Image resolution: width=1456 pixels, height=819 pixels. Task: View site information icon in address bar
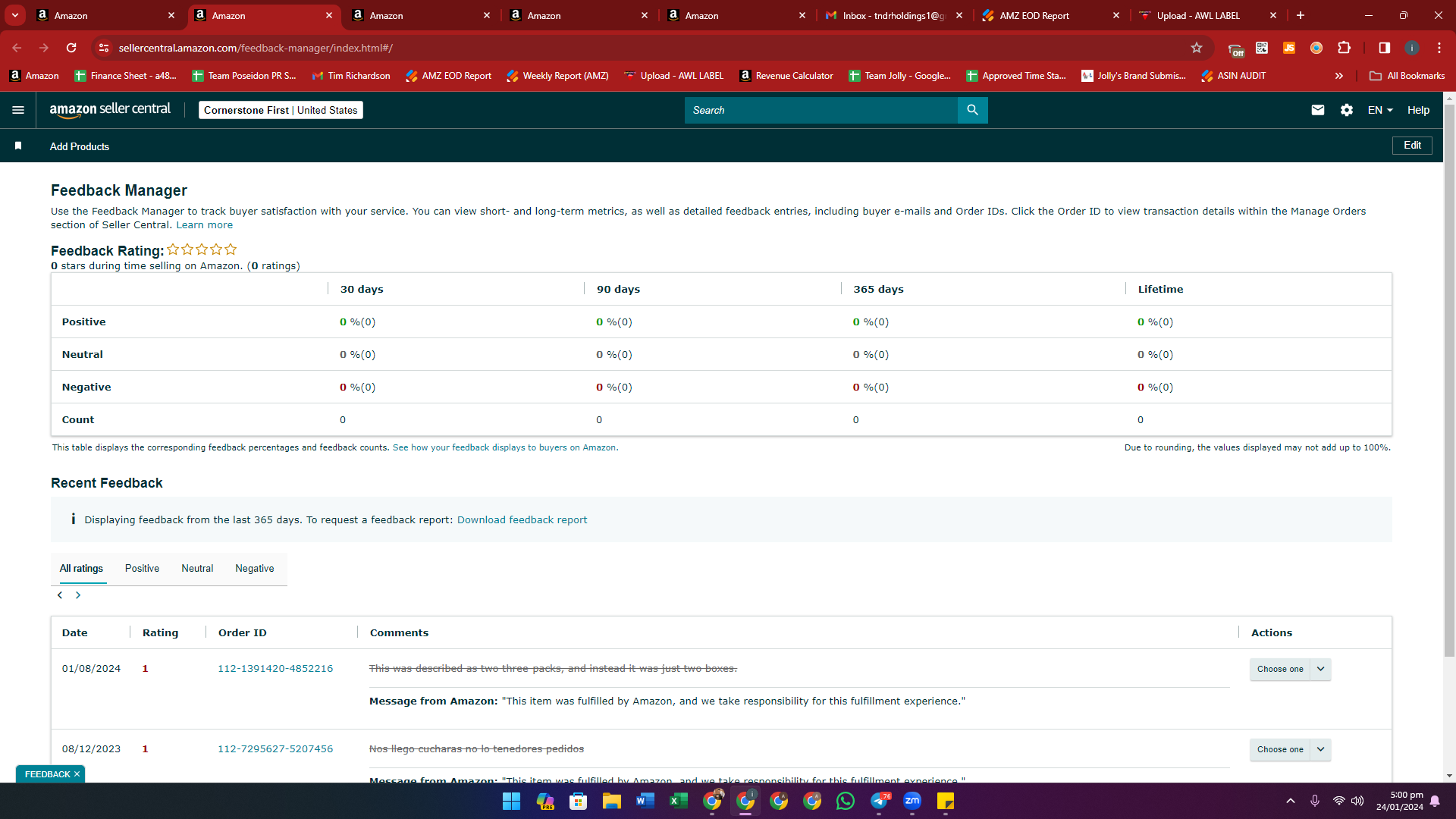pyautogui.click(x=104, y=48)
